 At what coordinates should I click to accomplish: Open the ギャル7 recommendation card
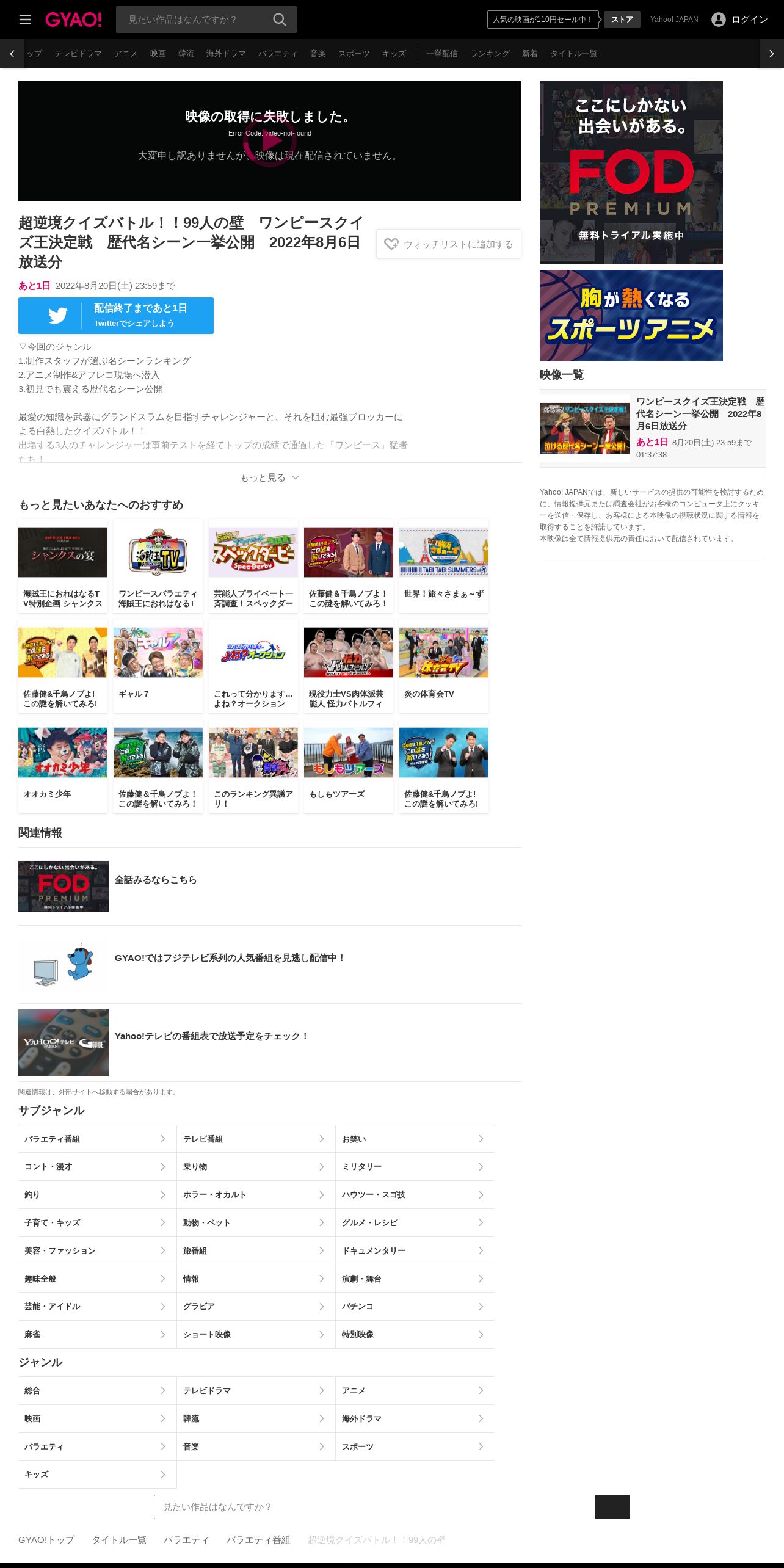pos(158,666)
